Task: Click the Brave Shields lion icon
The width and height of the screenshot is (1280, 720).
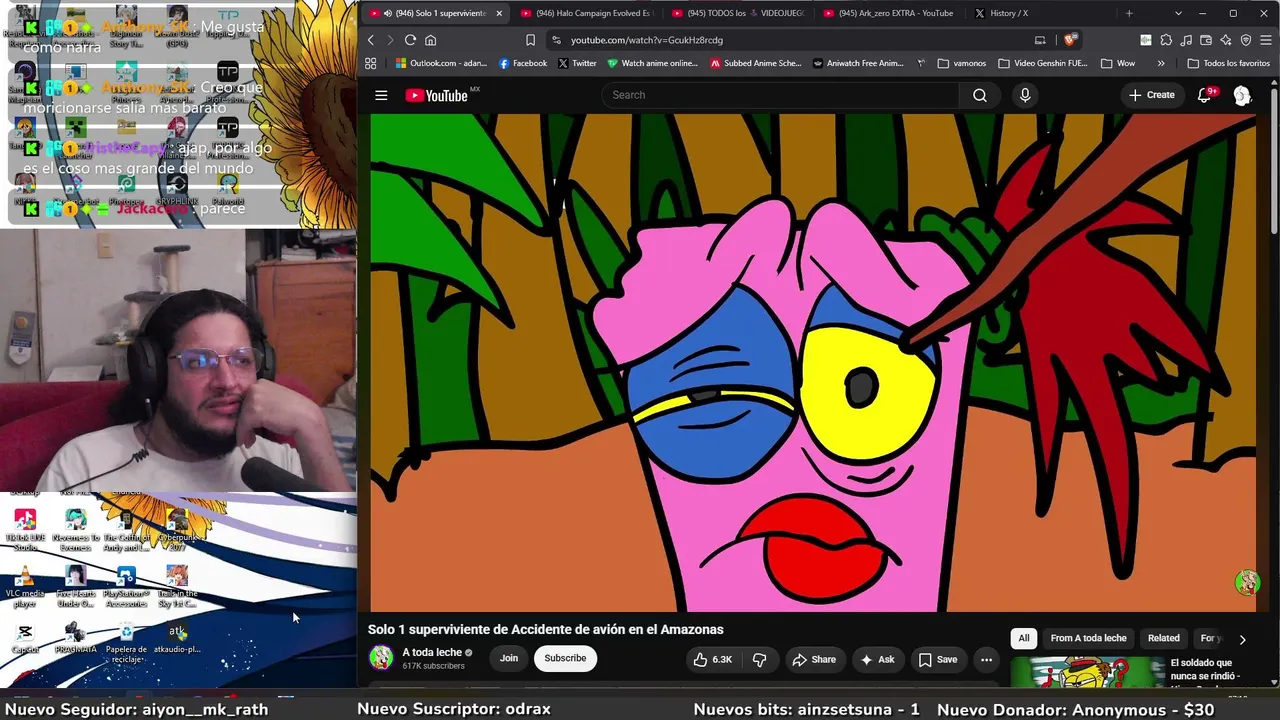Action: pyautogui.click(x=1070, y=40)
